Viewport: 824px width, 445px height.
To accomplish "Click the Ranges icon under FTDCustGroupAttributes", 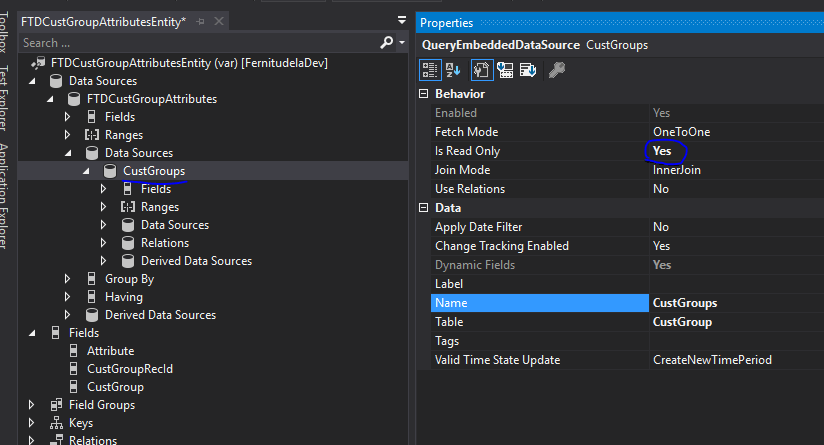I will click(92, 135).
